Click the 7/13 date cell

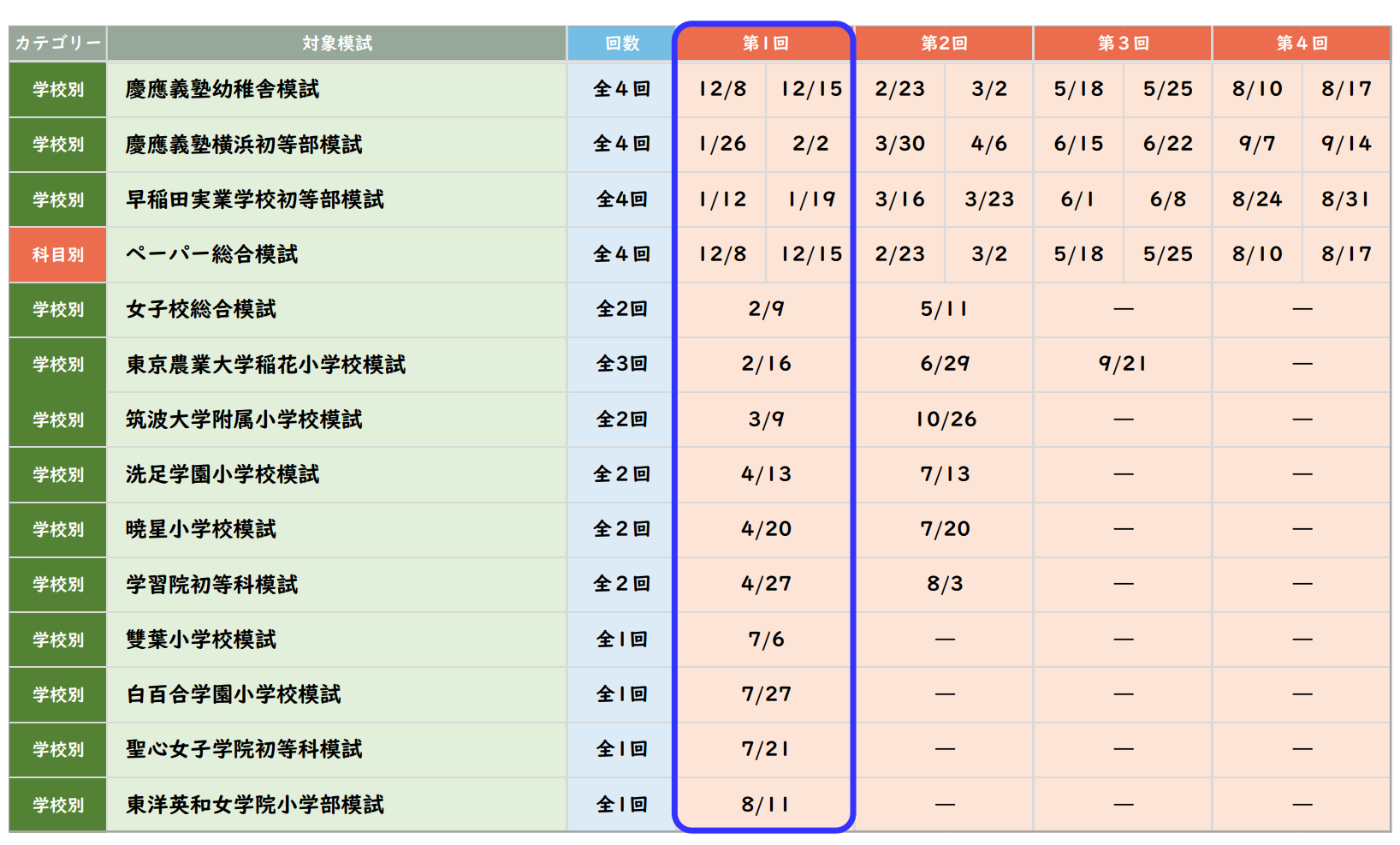pyautogui.click(x=944, y=474)
